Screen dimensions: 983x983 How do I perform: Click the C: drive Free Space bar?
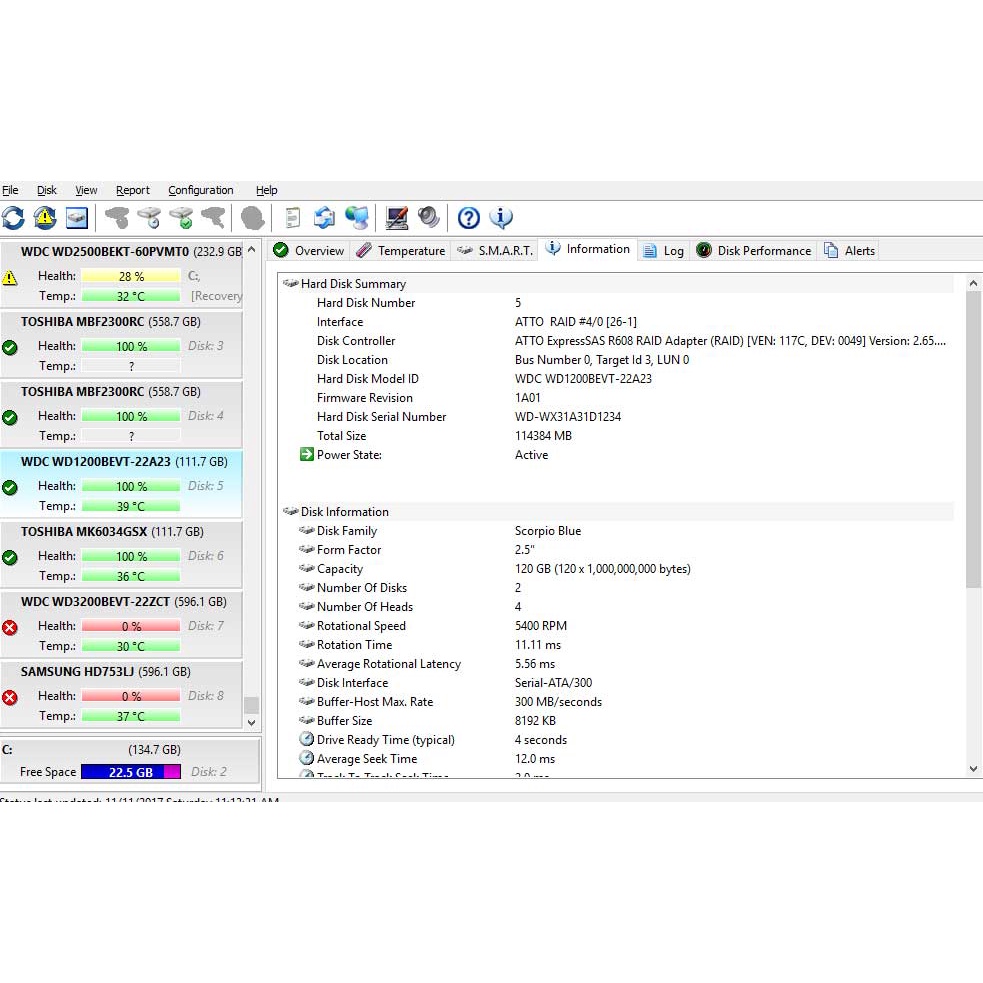pyautogui.click(x=131, y=772)
